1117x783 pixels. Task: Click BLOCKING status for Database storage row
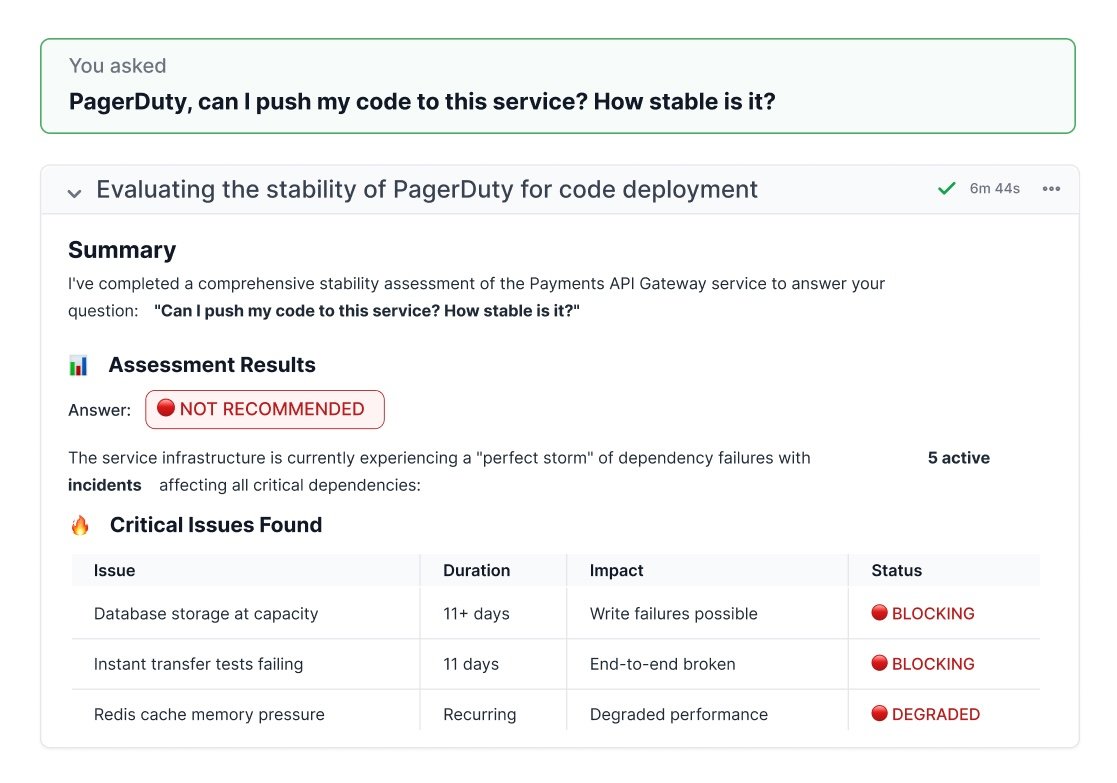coord(923,613)
